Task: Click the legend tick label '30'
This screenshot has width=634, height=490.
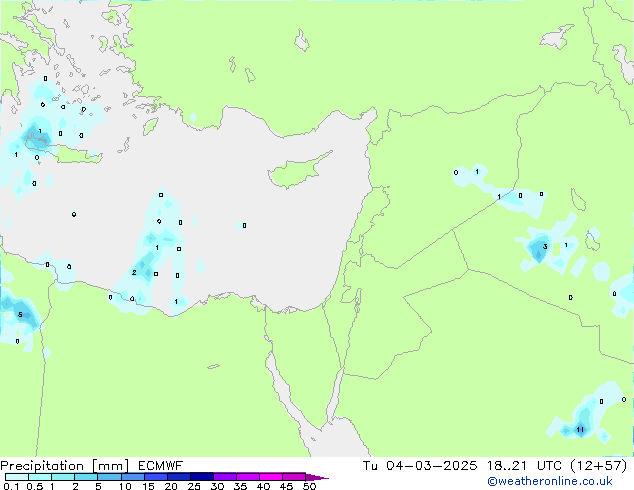Action: 217,486
